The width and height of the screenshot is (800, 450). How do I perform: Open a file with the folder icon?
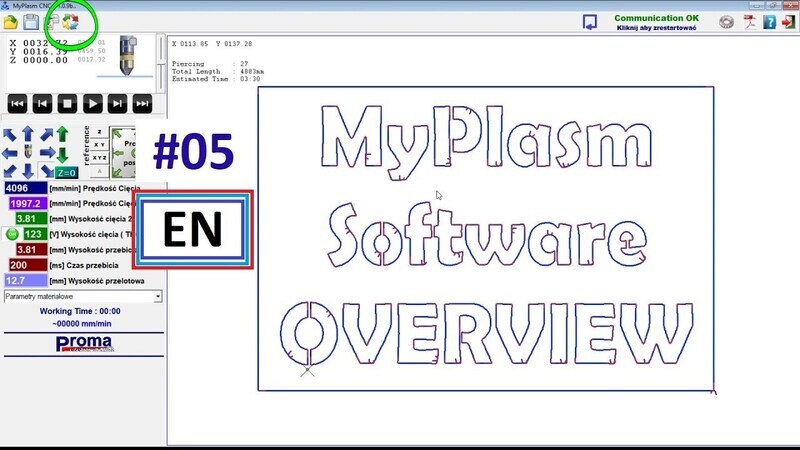[x=10, y=22]
